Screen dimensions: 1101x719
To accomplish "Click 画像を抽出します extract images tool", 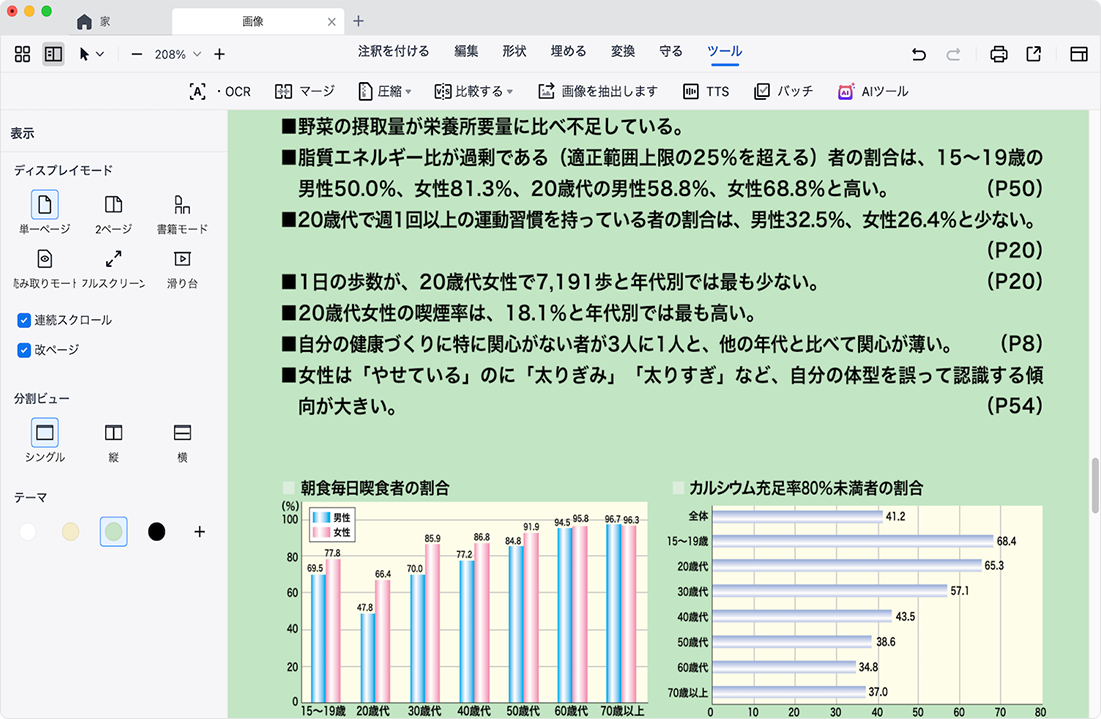I will coord(598,91).
